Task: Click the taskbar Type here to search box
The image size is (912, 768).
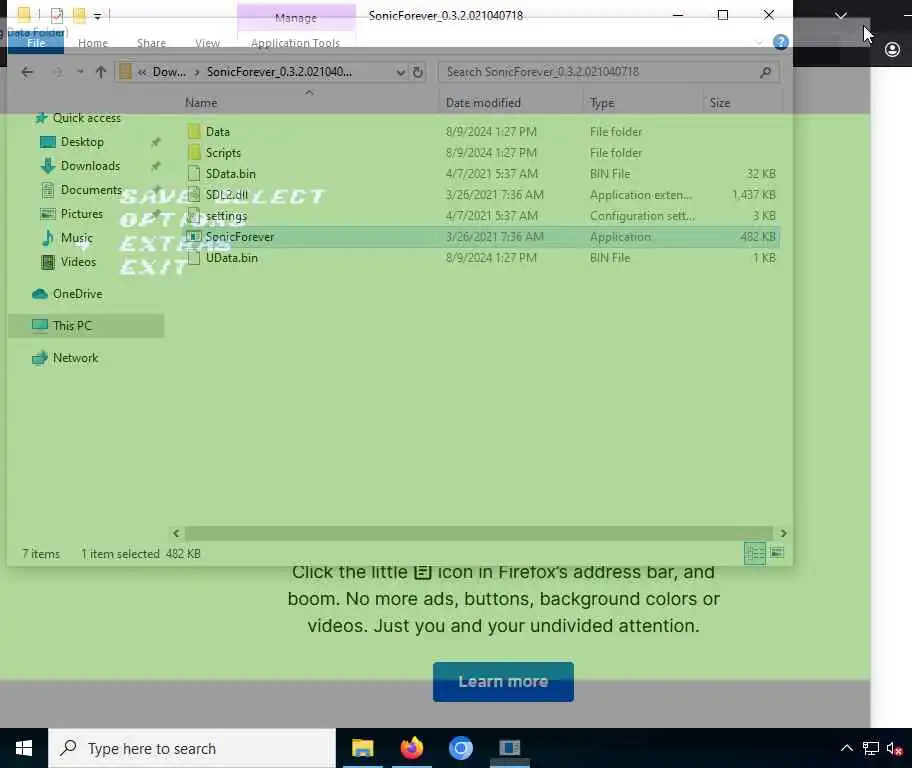Action: coord(192,748)
